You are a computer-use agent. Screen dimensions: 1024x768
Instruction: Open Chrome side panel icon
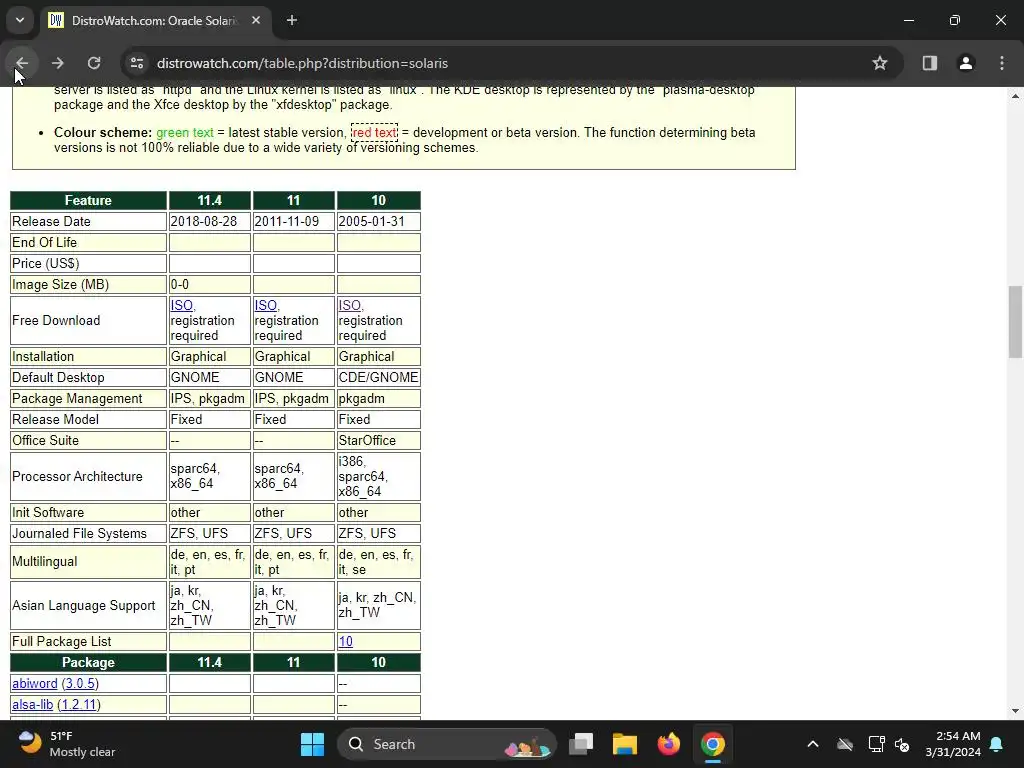(x=929, y=63)
